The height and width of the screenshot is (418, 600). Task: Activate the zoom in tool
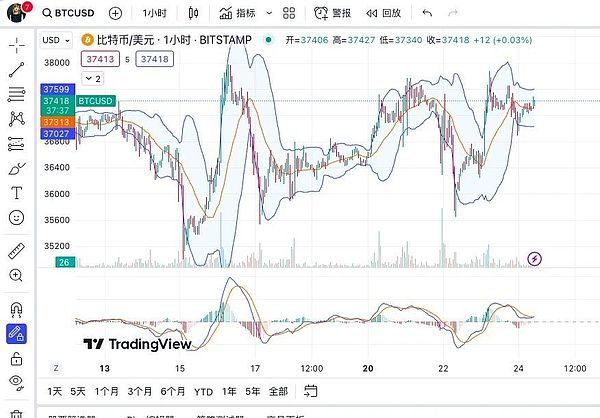coord(16,275)
